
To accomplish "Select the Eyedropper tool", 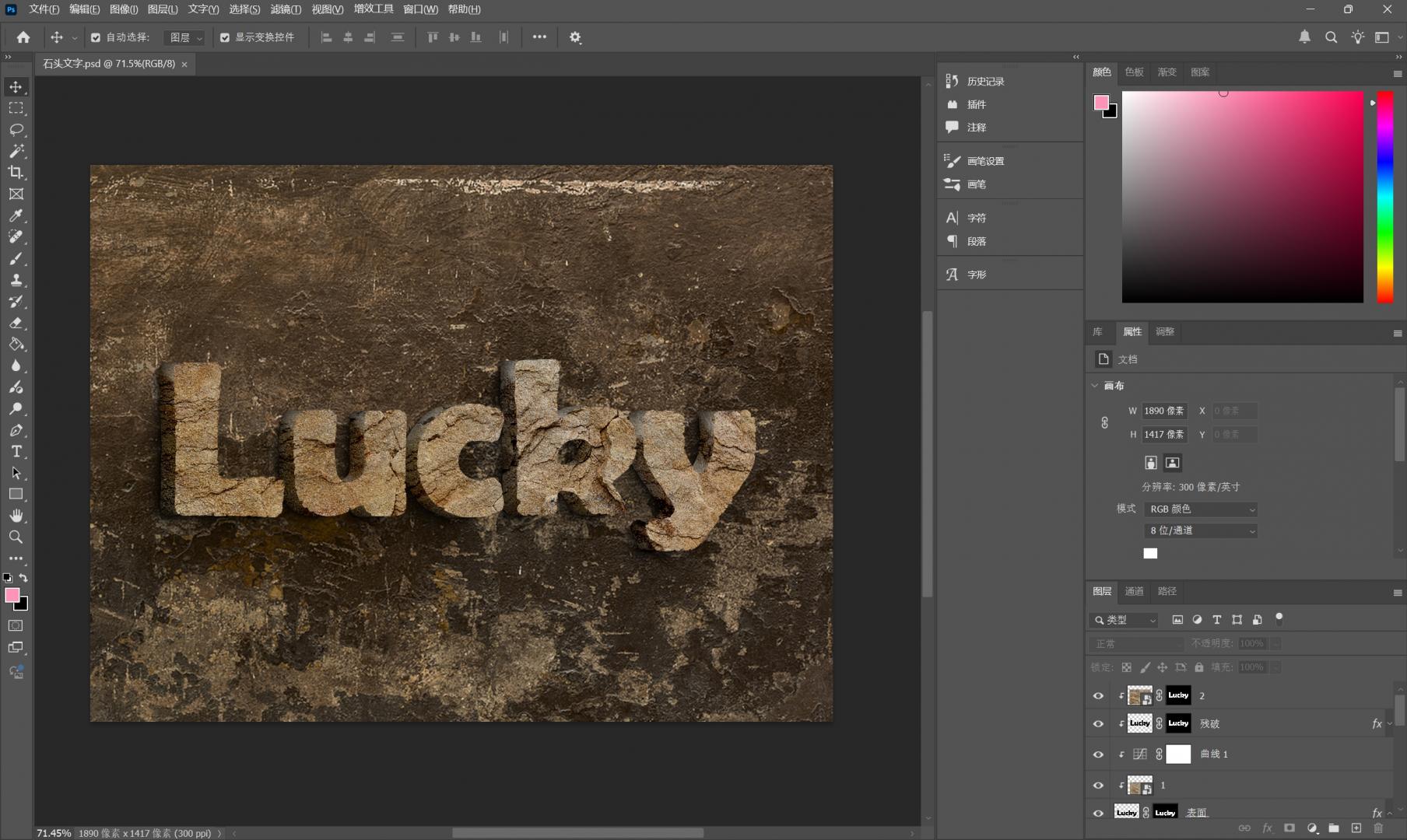I will coord(16,215).
